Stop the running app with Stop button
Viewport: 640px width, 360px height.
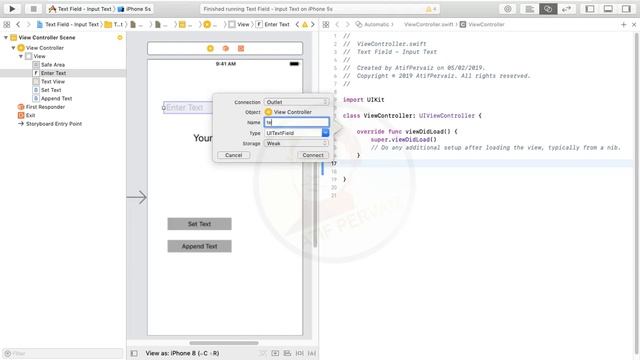33,9
